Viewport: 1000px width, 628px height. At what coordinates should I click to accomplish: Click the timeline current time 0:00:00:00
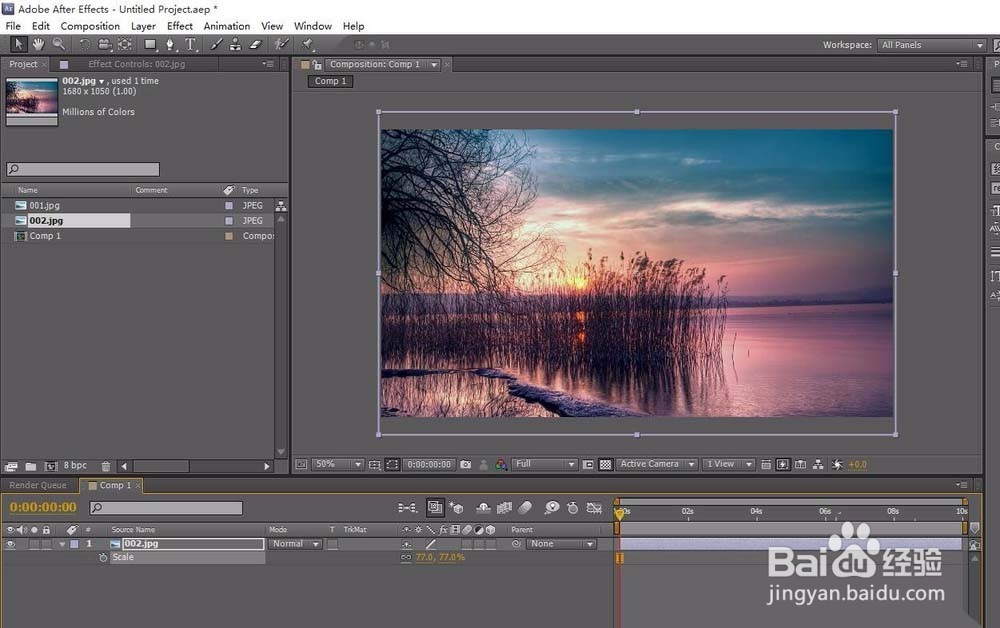point(43,507)
